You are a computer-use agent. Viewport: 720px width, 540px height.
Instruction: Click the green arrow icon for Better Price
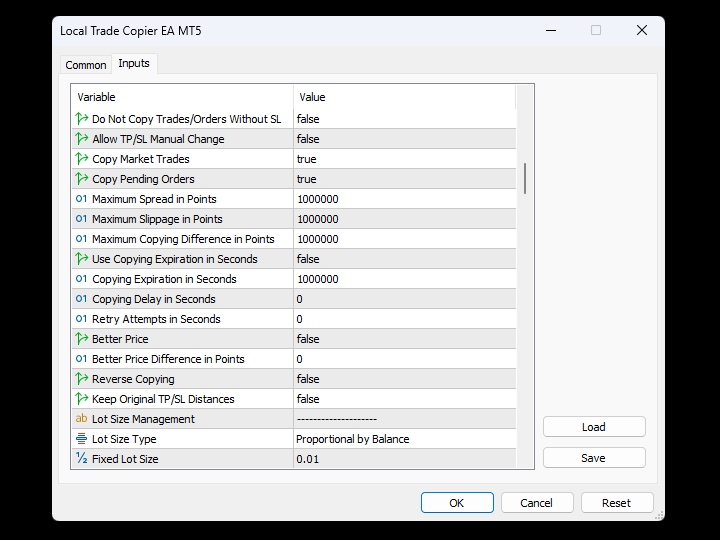(x=82, y=338)
